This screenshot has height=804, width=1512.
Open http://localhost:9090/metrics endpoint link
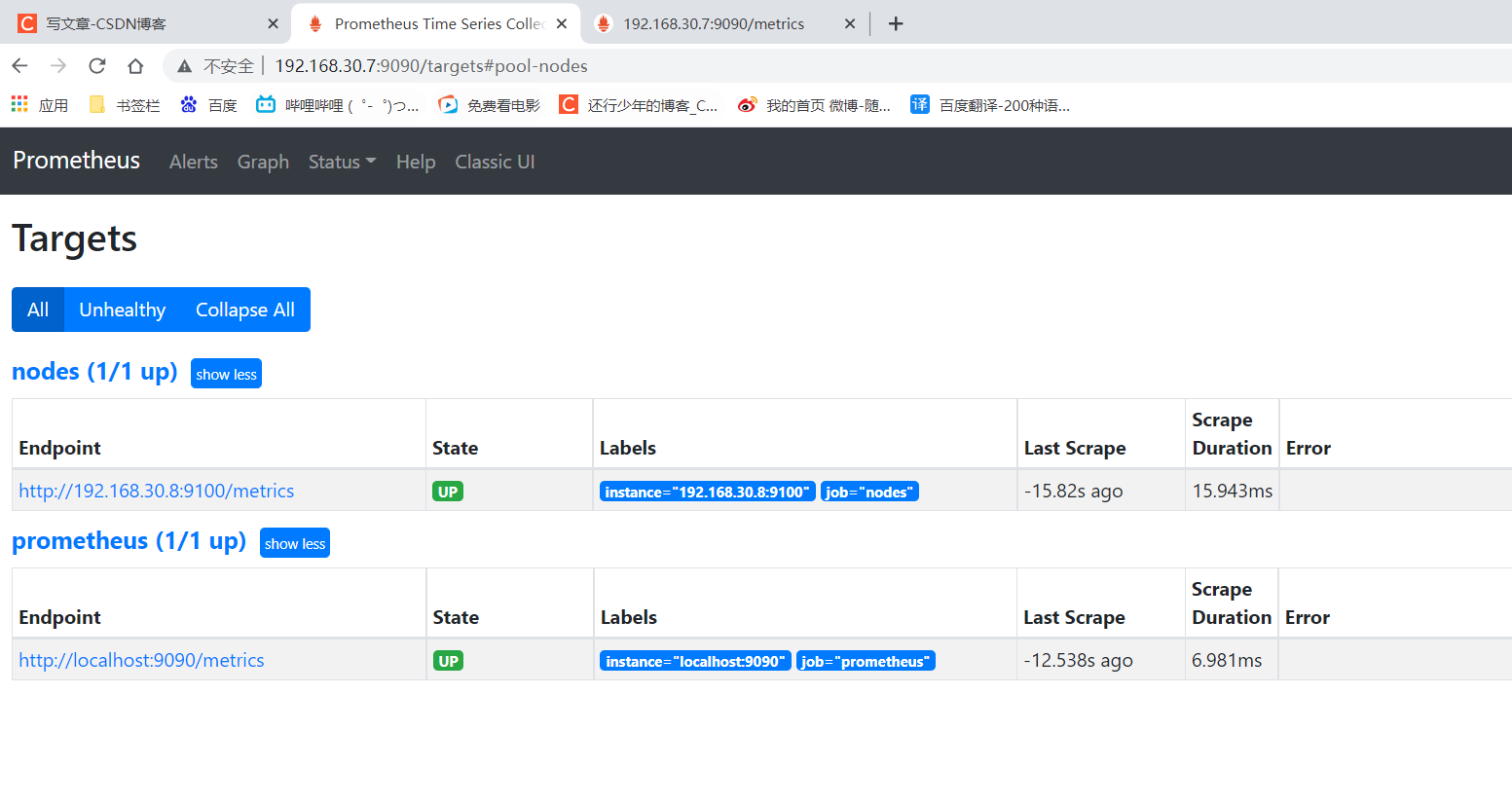tap(141, 660)
